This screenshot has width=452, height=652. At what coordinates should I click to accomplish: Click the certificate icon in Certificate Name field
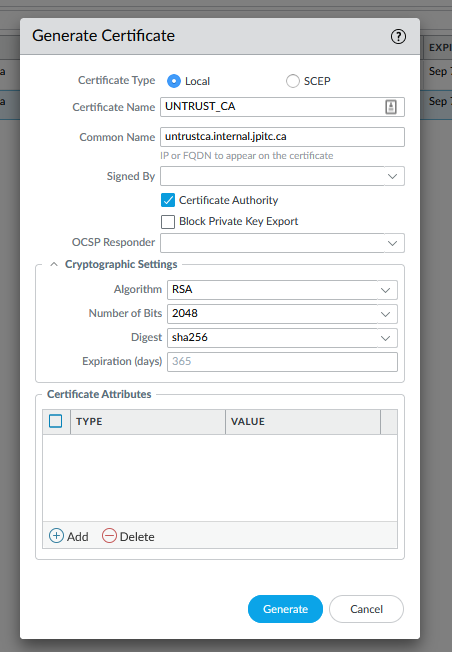point(390,107)
